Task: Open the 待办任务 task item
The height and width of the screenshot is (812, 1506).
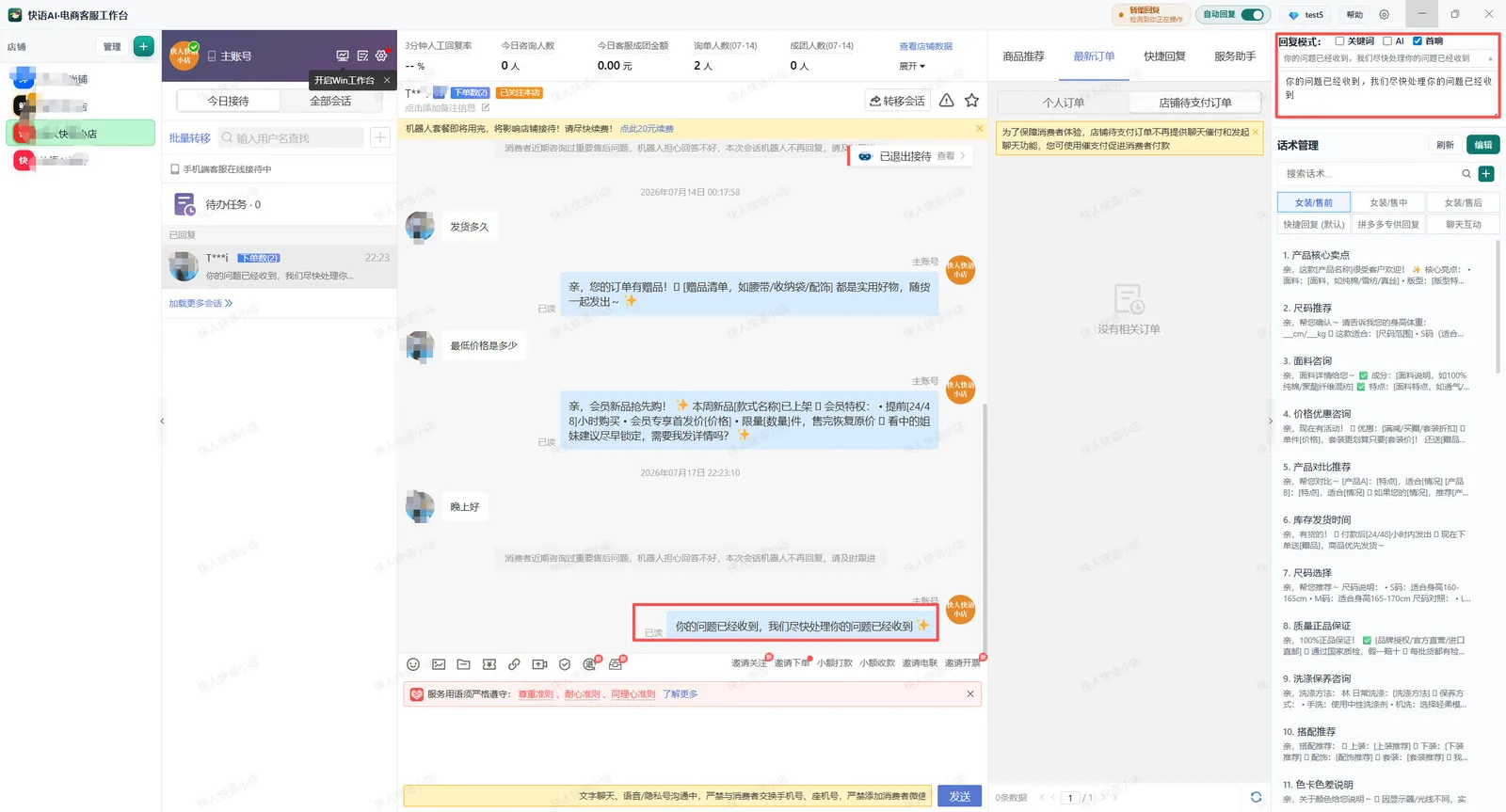Action: tap(279, 204)
